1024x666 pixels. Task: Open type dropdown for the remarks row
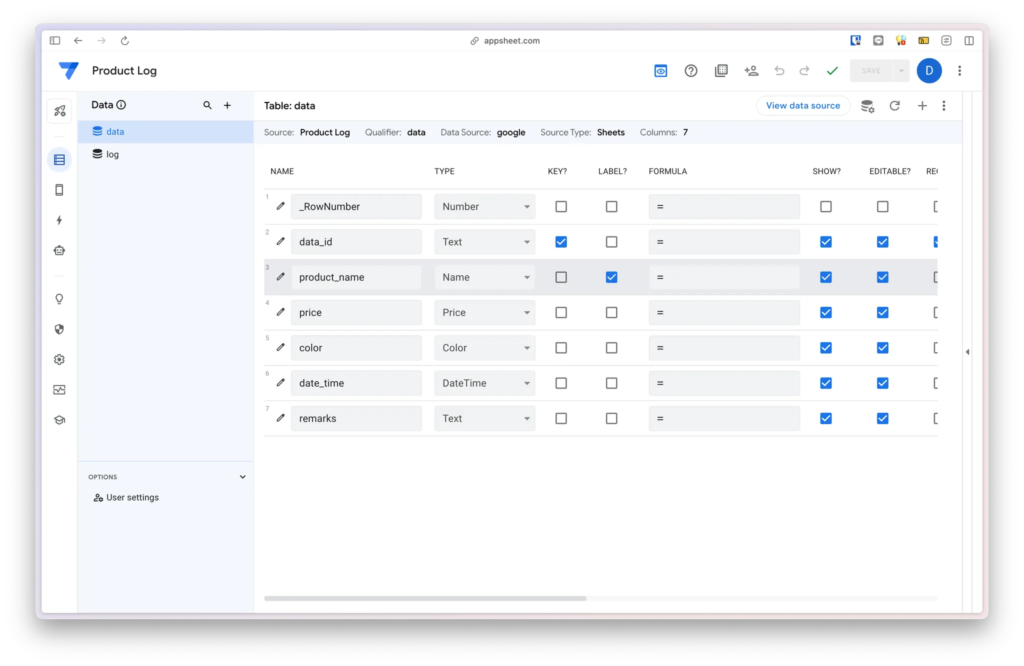click(485, 418)
